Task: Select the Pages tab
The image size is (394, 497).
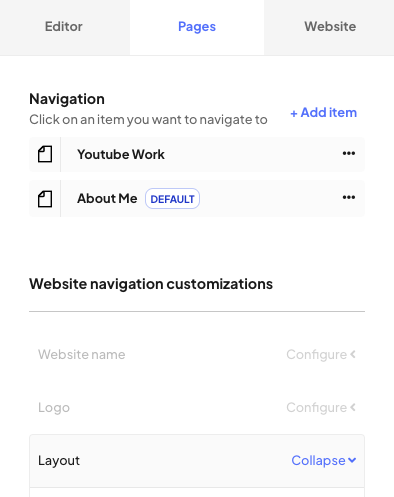Action: click(197, 27)
